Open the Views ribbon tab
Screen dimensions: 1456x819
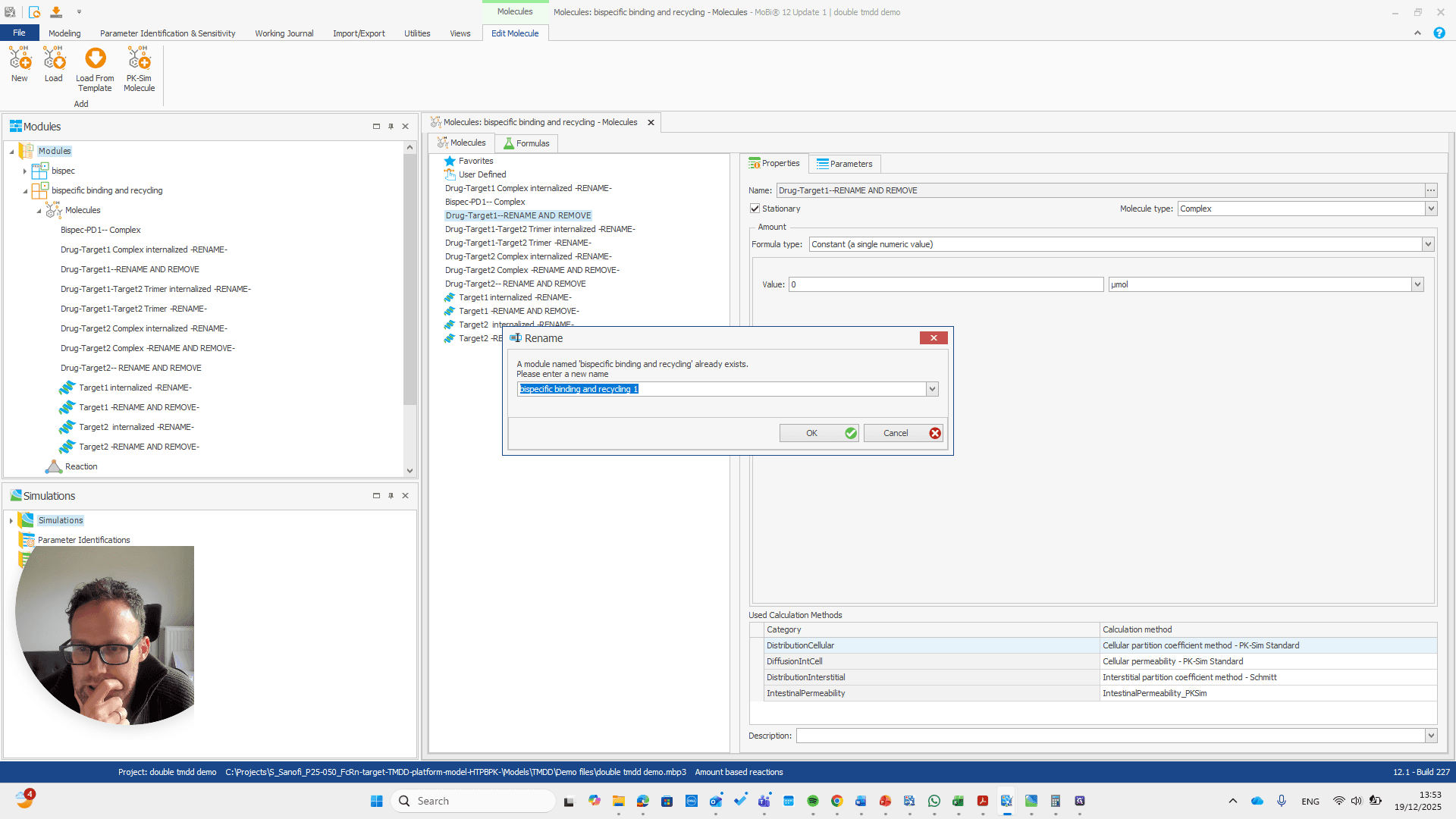[460, 33]
